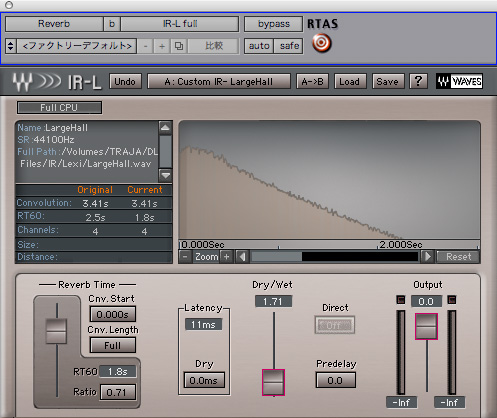Image resolution: width=497 pixels, height=418 pixels.
Task: Click the window close circle button
Action: pos(9,5)
